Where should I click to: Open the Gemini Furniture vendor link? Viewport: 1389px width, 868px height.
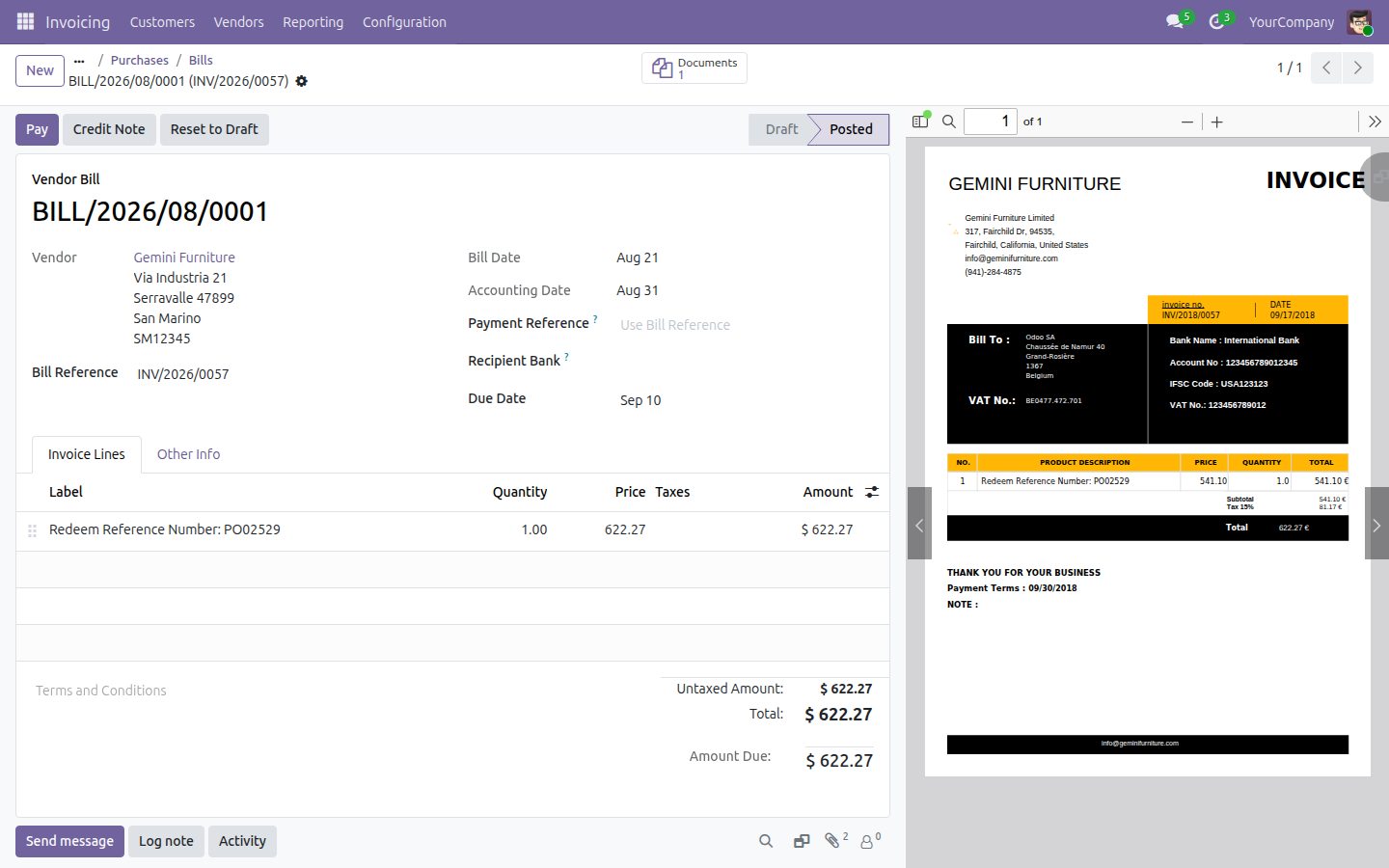click(x=184, y=258)
